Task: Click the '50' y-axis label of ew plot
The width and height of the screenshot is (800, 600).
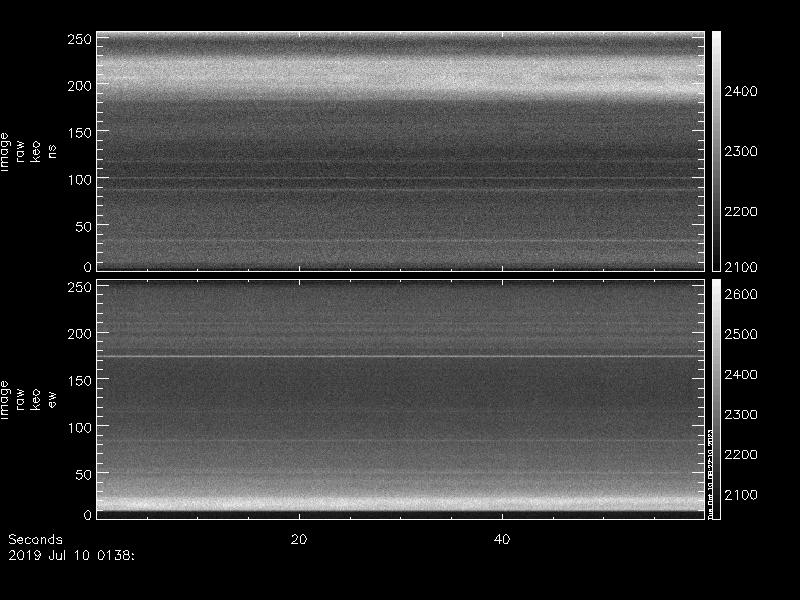Action: 83,474
